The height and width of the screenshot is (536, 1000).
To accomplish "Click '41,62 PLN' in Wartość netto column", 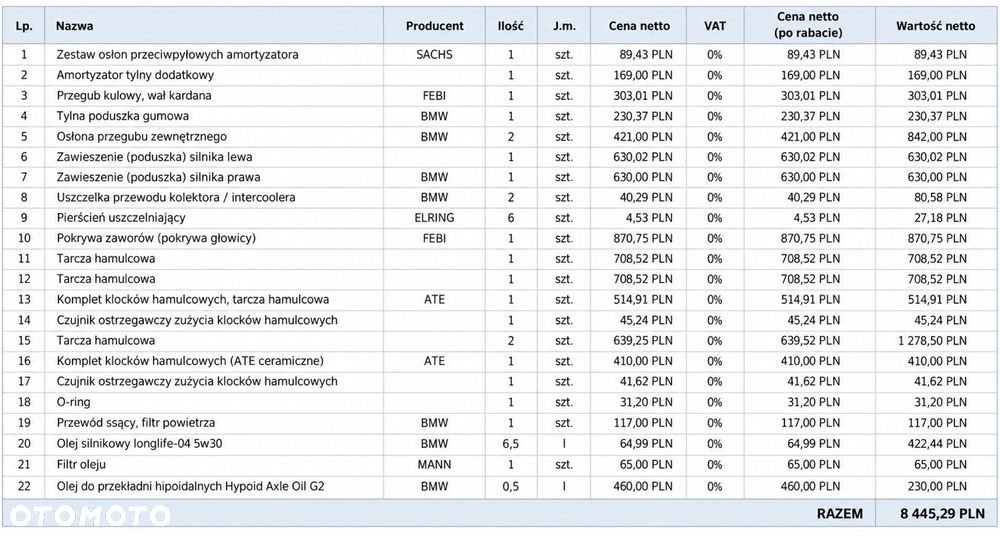I will (x=941, y=382).
